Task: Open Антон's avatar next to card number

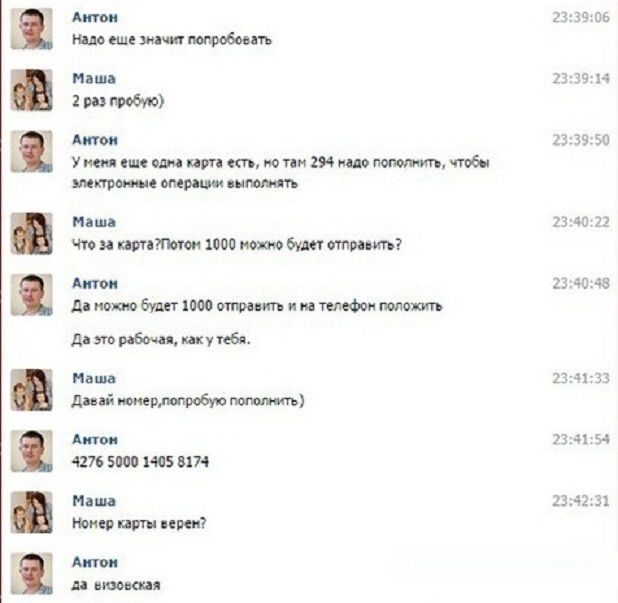Action: click(x=31, y=451)
